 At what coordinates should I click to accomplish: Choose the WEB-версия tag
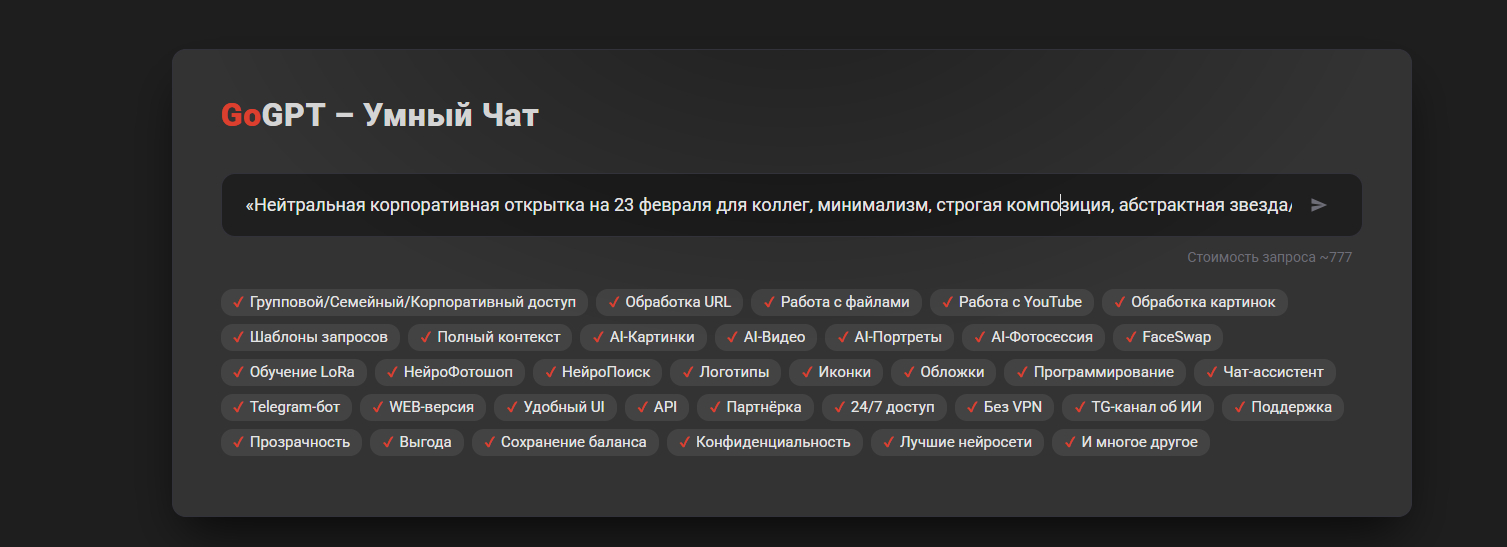[424, 407]
